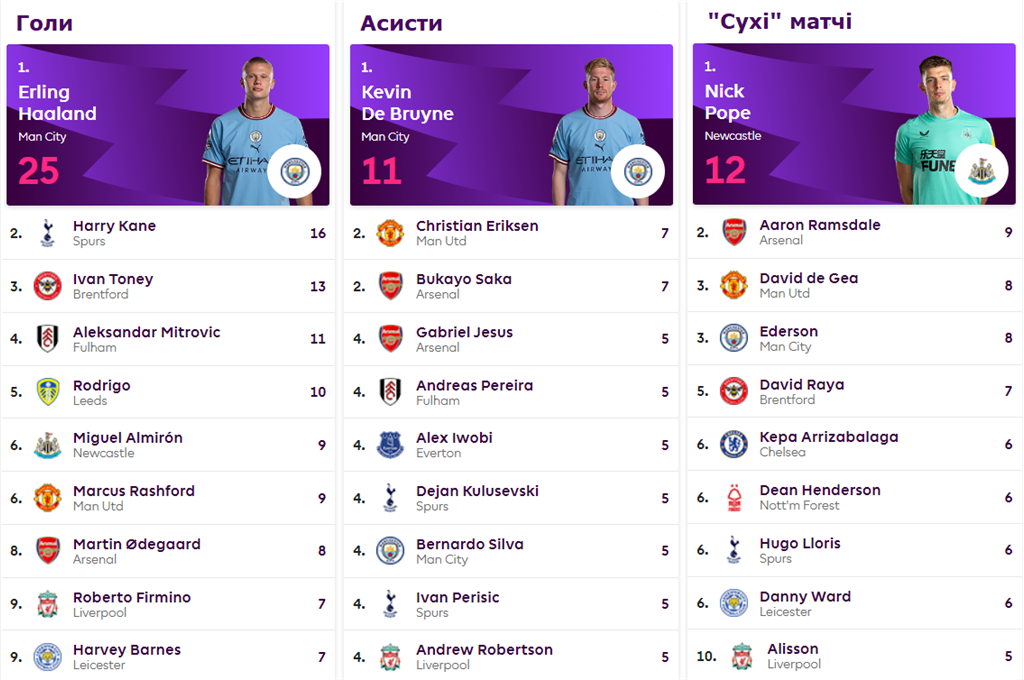Click the Fulham crest beside Aleksandar Mitrovic

pos(47,339)
